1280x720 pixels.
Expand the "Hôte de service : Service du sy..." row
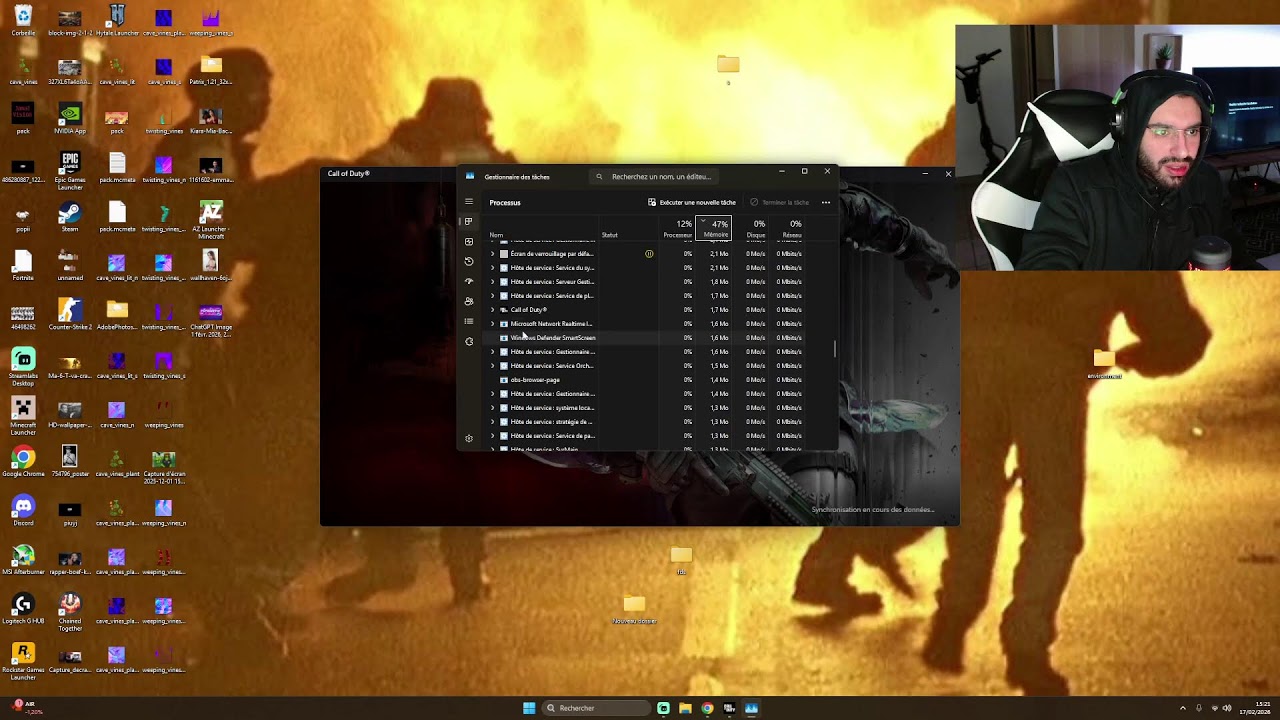point(492,268)
